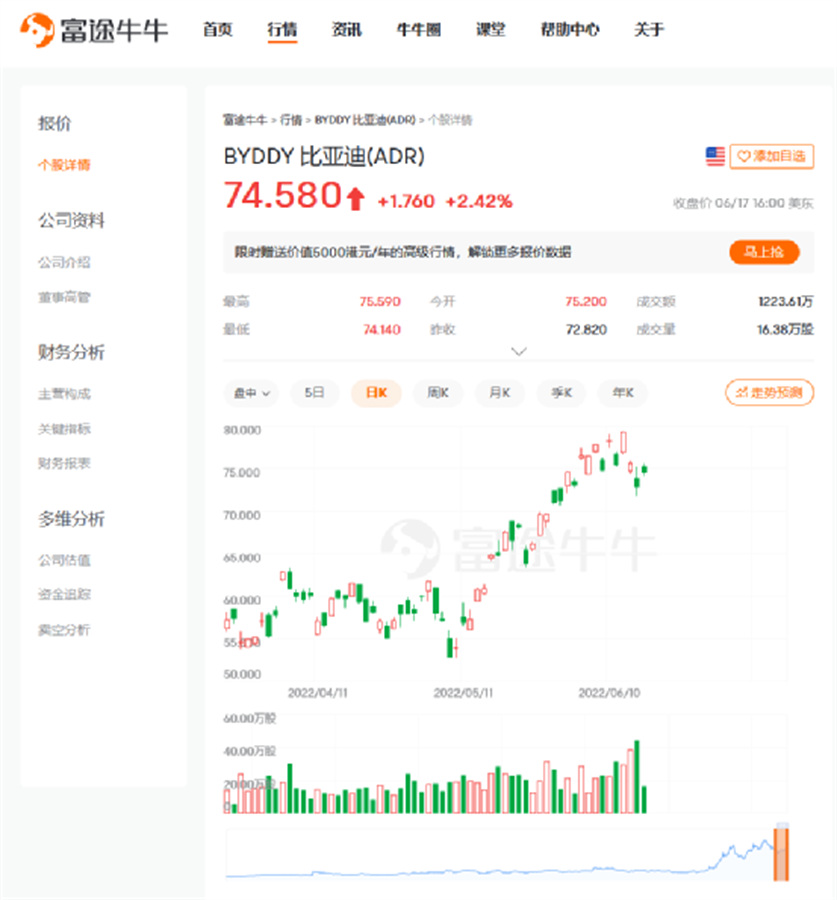
Task: Add BYDDY to watchlist with heart button
Action: 772,156
